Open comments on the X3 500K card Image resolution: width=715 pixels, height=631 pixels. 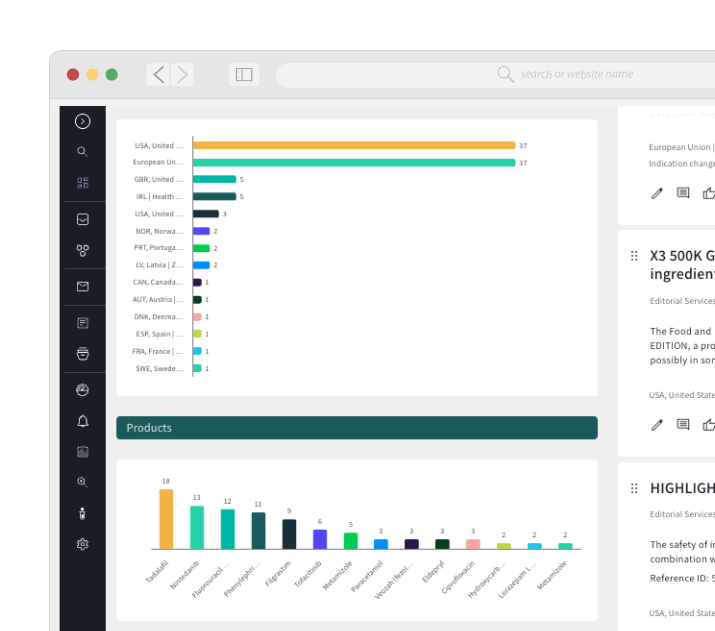click(683, 425)
